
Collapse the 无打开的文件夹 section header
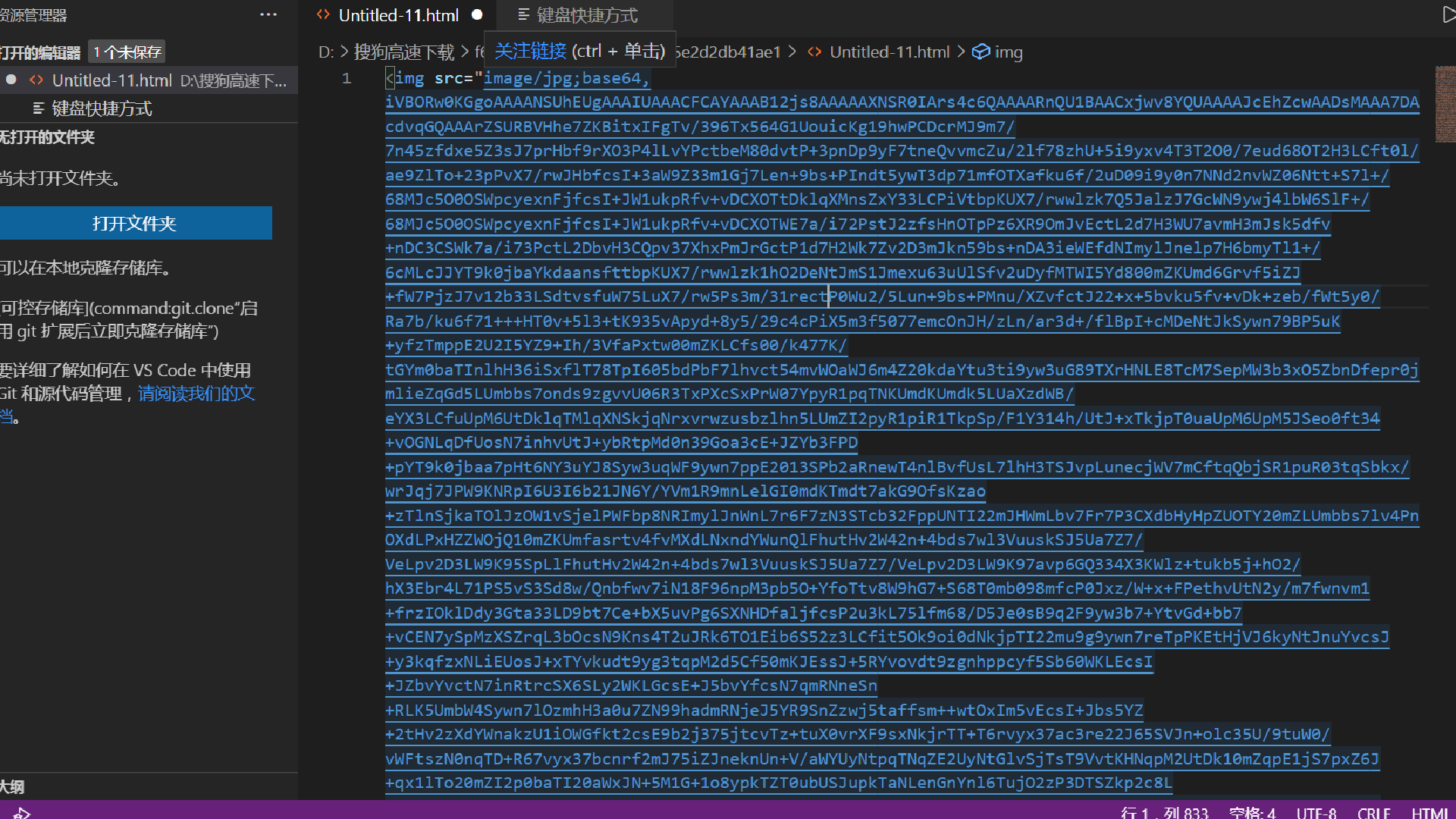(x=47, y=137)
